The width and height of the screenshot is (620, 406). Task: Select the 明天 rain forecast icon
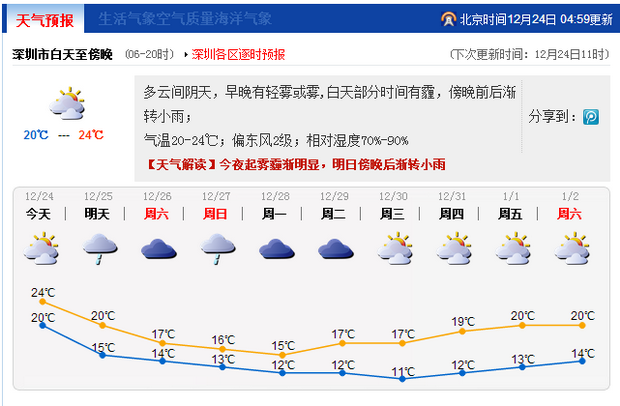point(100,248)
